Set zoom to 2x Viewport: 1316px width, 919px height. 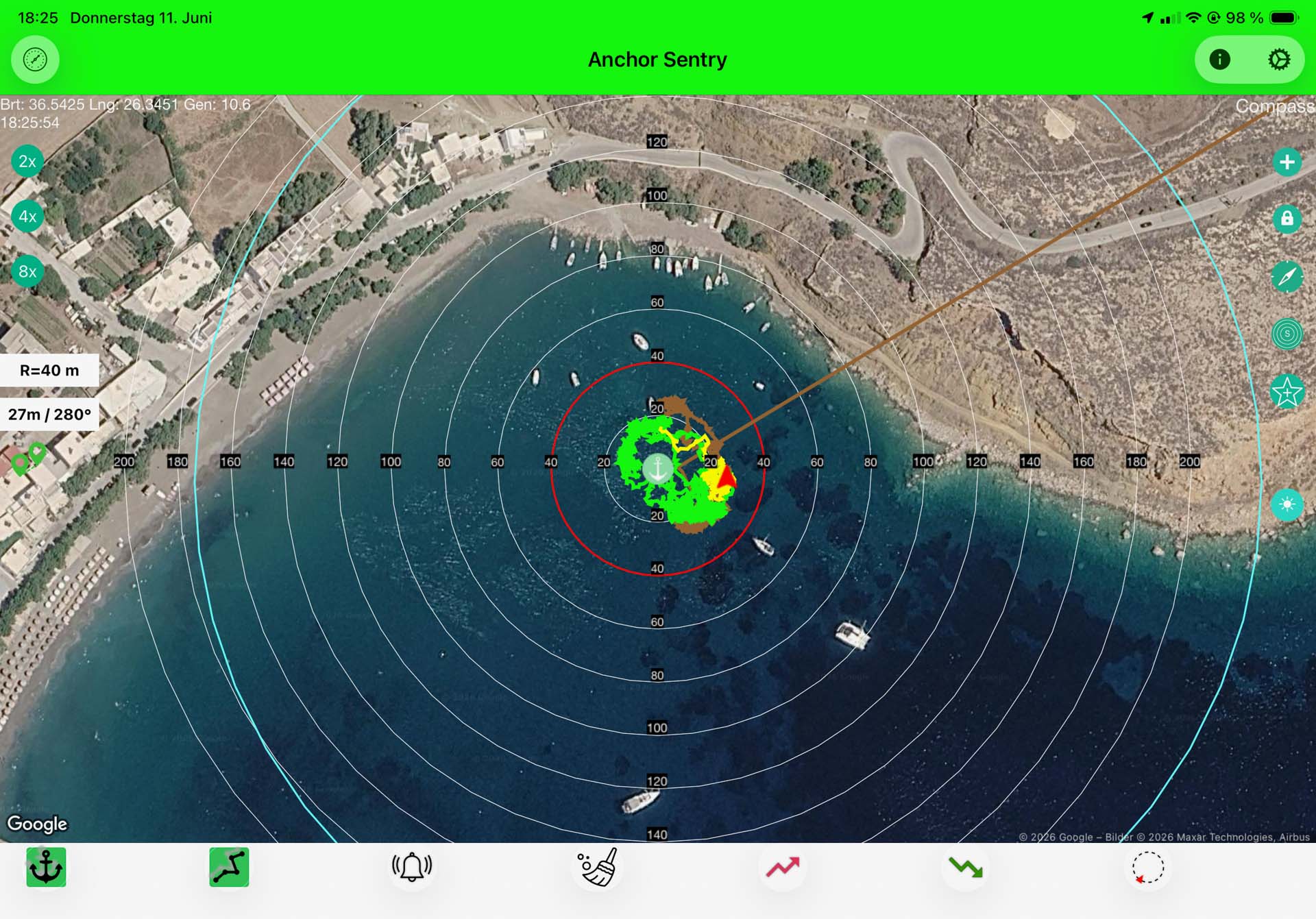[27, 162]
